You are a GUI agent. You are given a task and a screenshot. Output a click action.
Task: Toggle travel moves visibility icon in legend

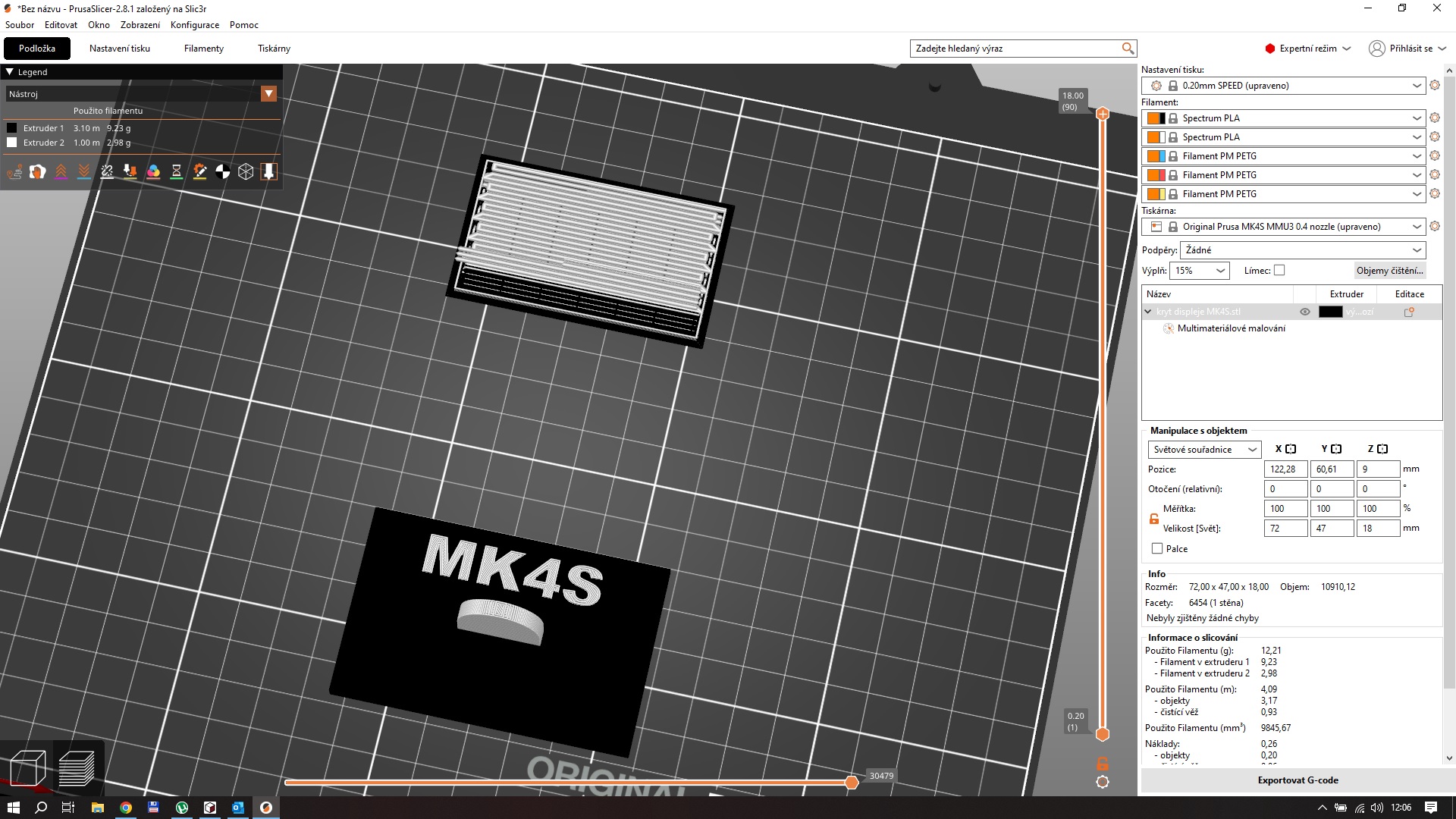pyautogui.click(x=14, y=172)
